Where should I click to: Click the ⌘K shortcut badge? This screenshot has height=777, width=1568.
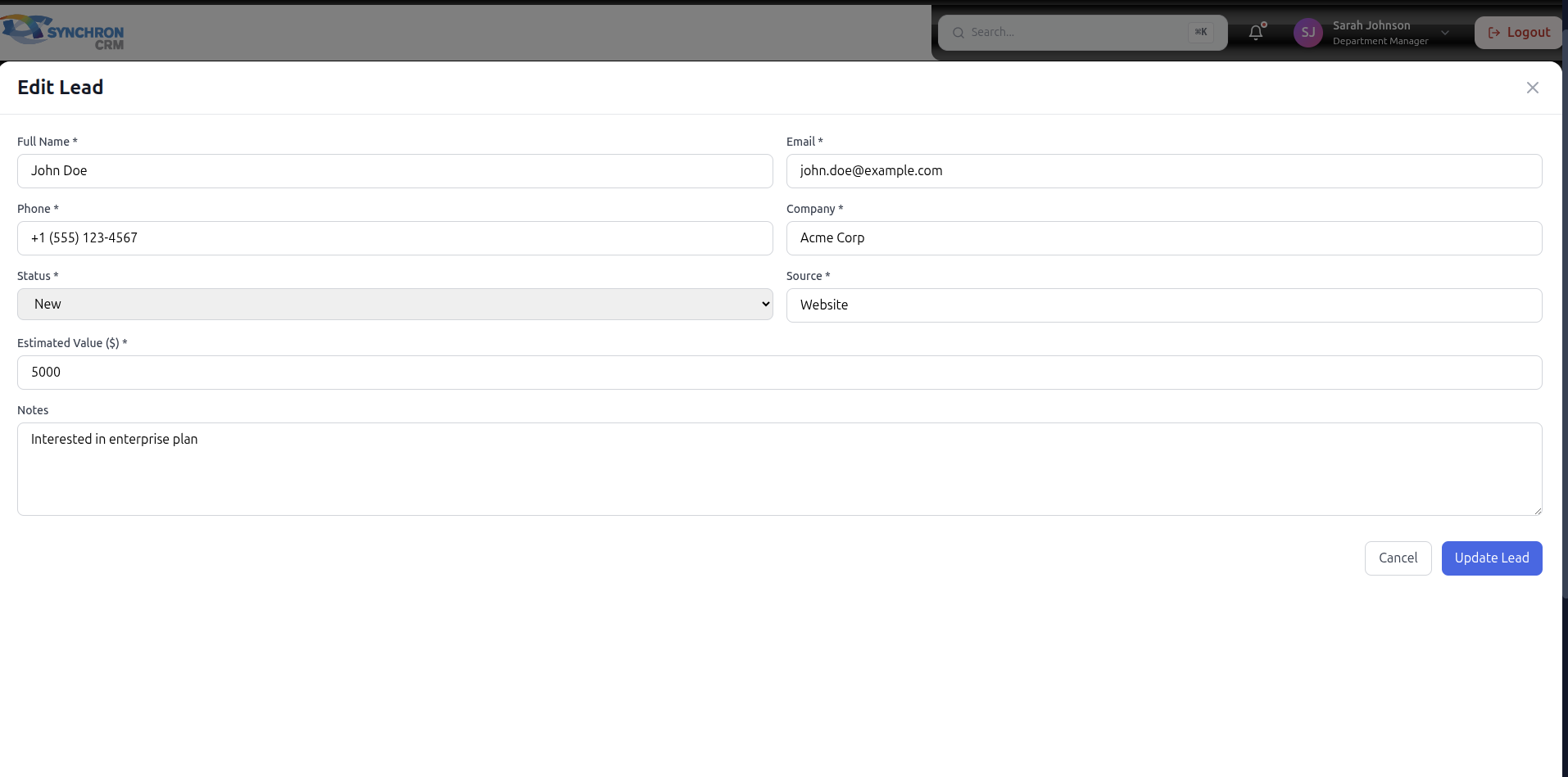coord(1200,33)
